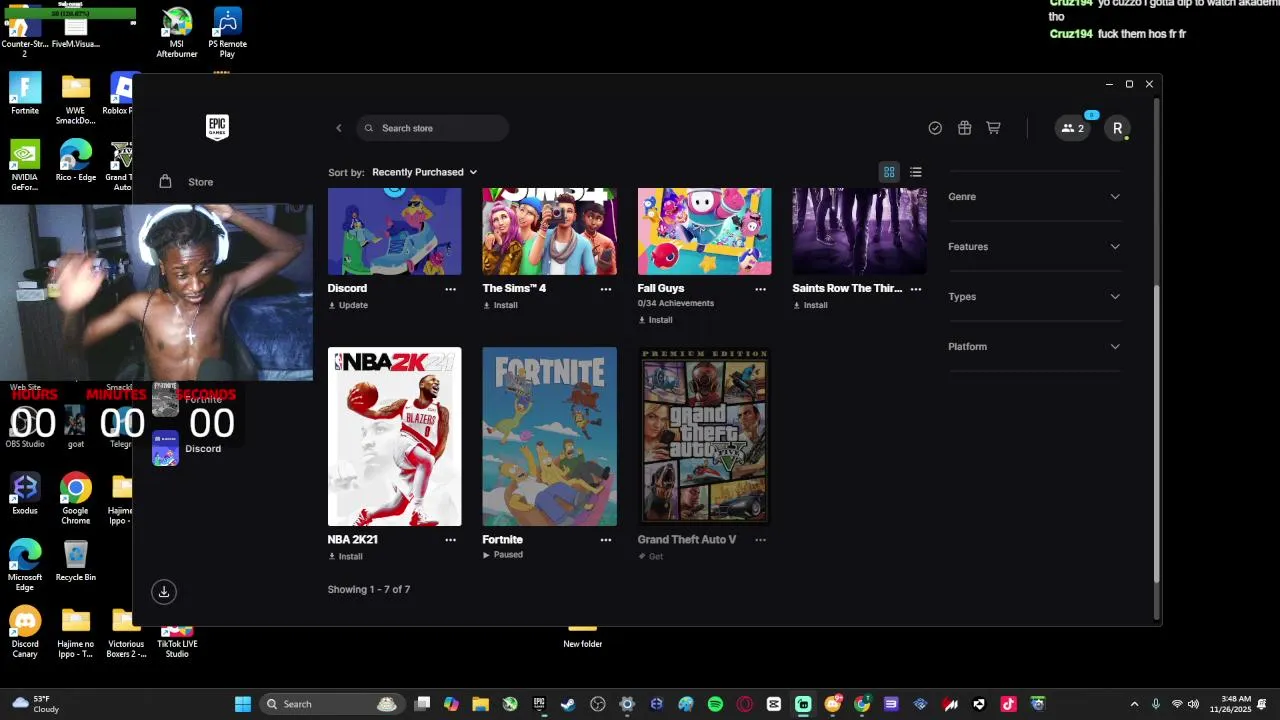The width and height of the screenshot is (1280, 720).
Task: Select the NBA 2K21 cover thumbnail
Action: (x=394, y=436)
